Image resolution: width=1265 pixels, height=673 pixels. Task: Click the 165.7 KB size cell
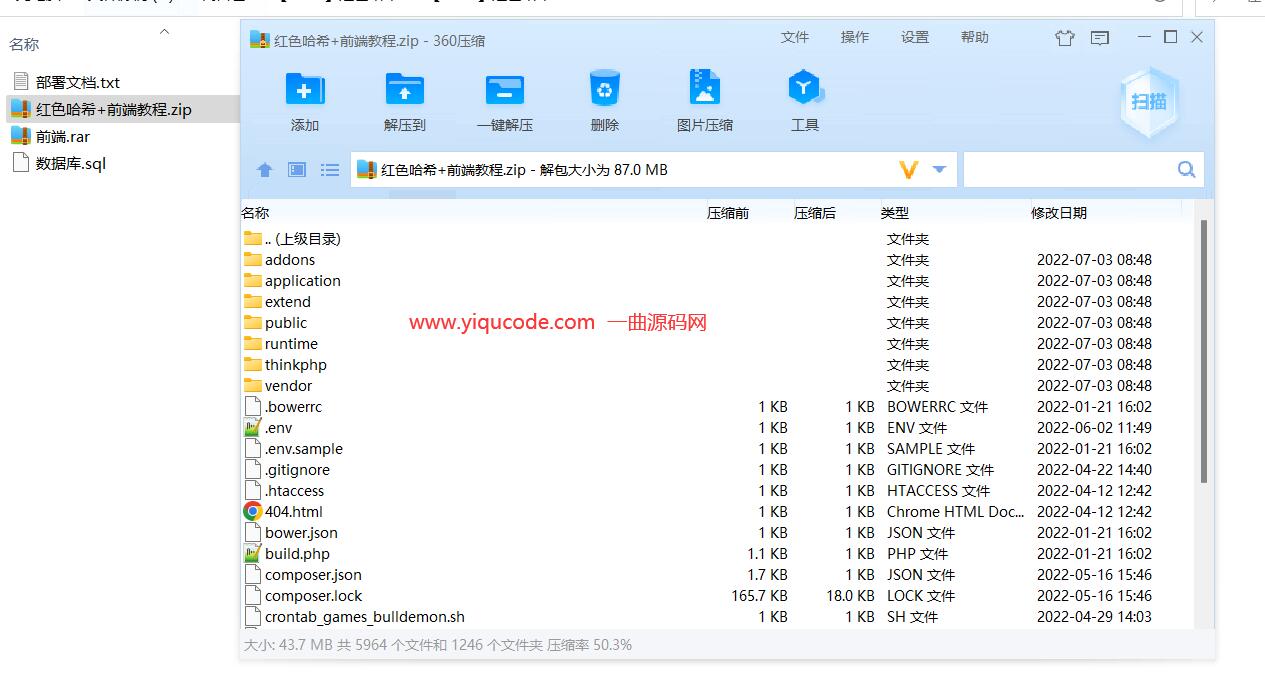tap(759, 596)
